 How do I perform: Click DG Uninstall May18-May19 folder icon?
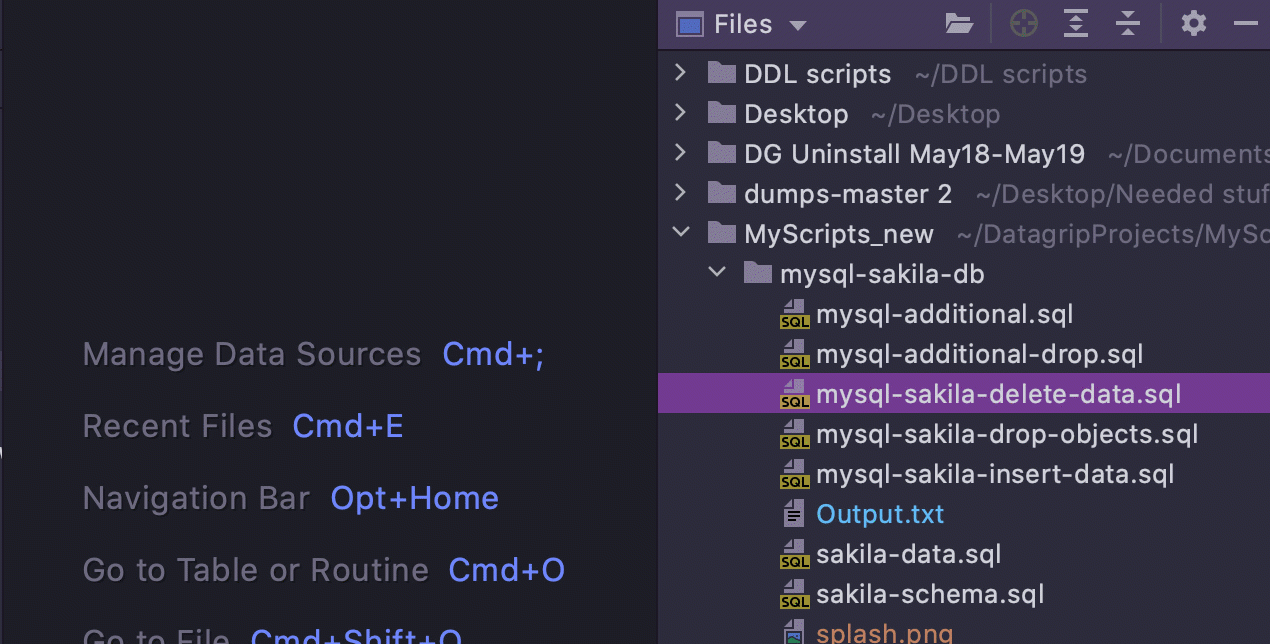point(722,153)
